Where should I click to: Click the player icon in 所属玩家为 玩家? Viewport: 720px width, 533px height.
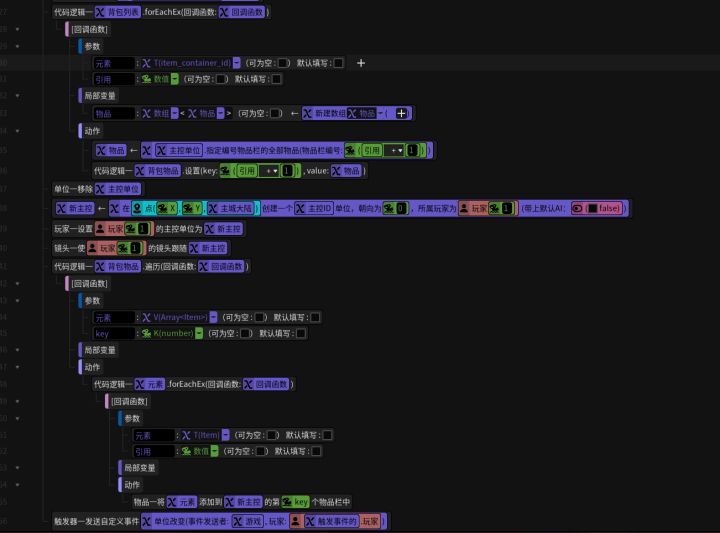[x=464, y=208]
